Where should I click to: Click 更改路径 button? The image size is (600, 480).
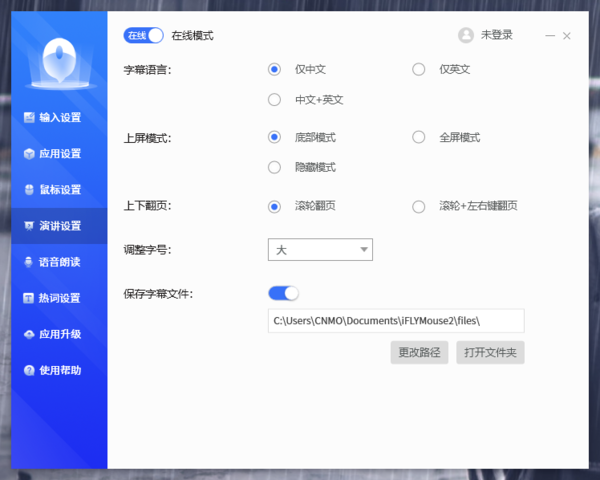419,353
